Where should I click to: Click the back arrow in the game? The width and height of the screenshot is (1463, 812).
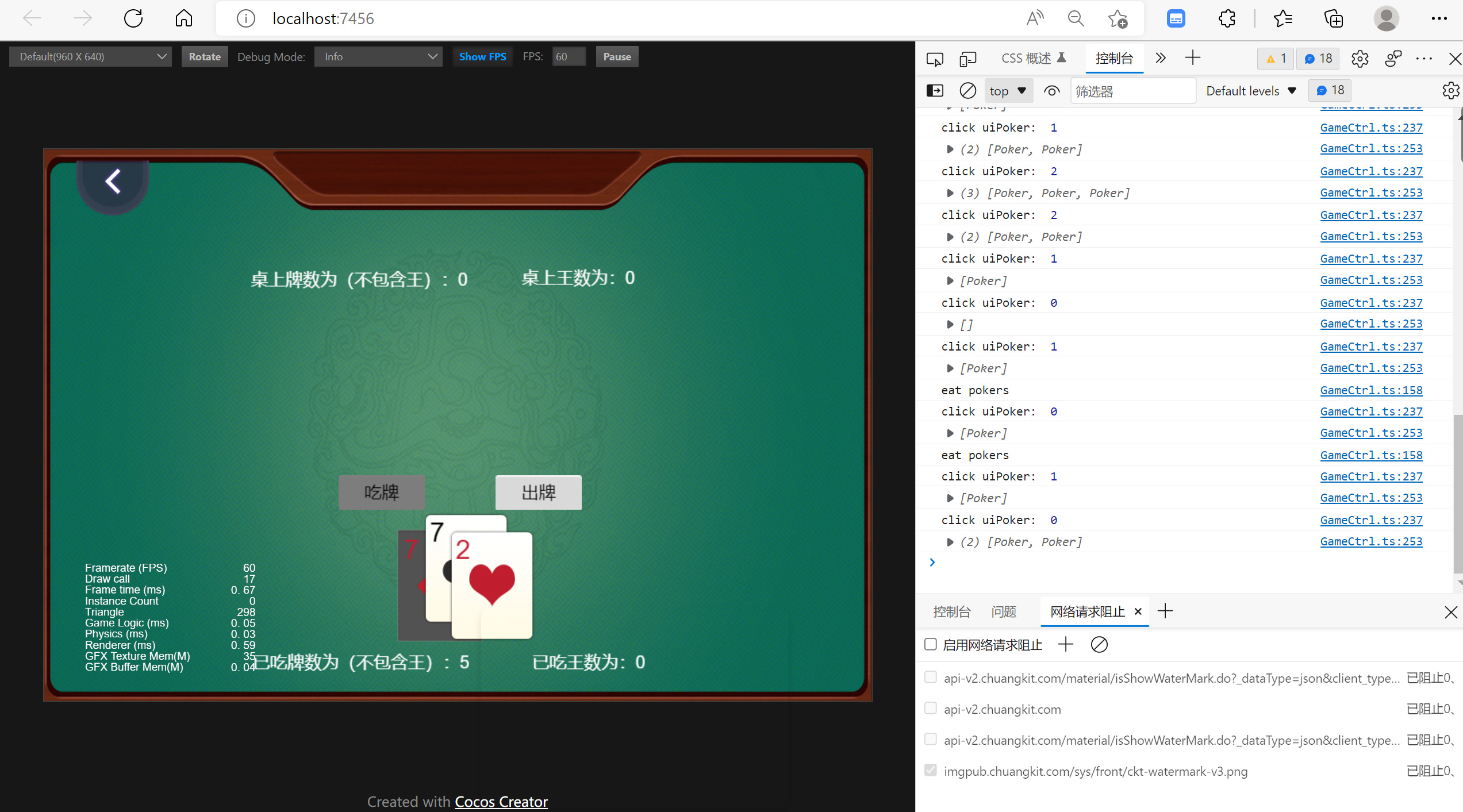point(113,182)
